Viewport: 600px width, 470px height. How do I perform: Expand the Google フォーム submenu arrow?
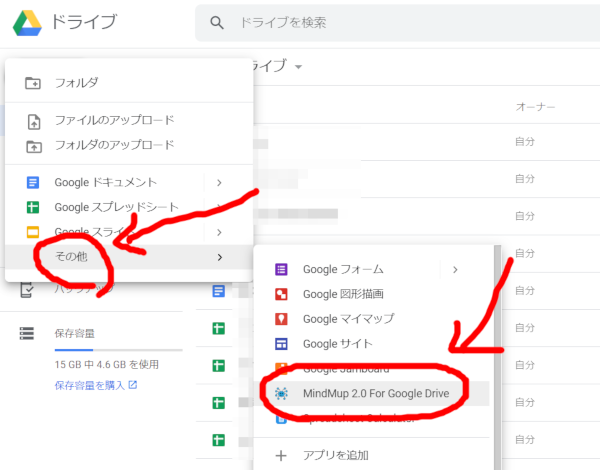[x=455, y=269]
